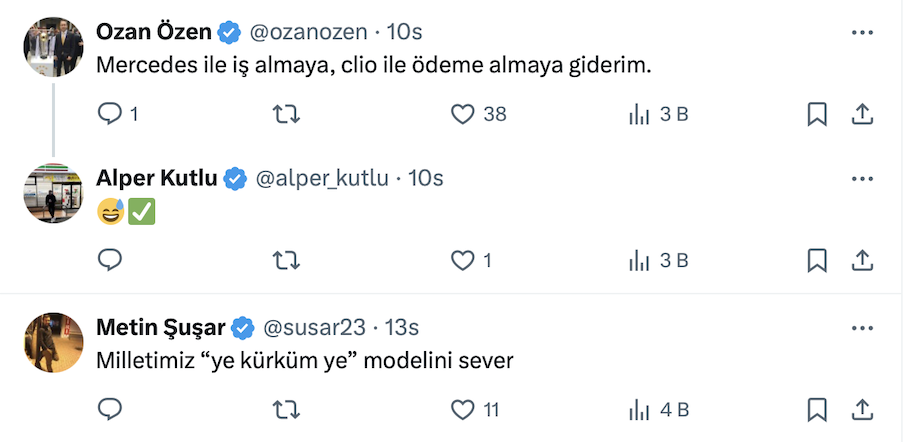Retweet Alper Kutlu's tweet
Viewport: 906px width, 442px height.
click(286, 261)
